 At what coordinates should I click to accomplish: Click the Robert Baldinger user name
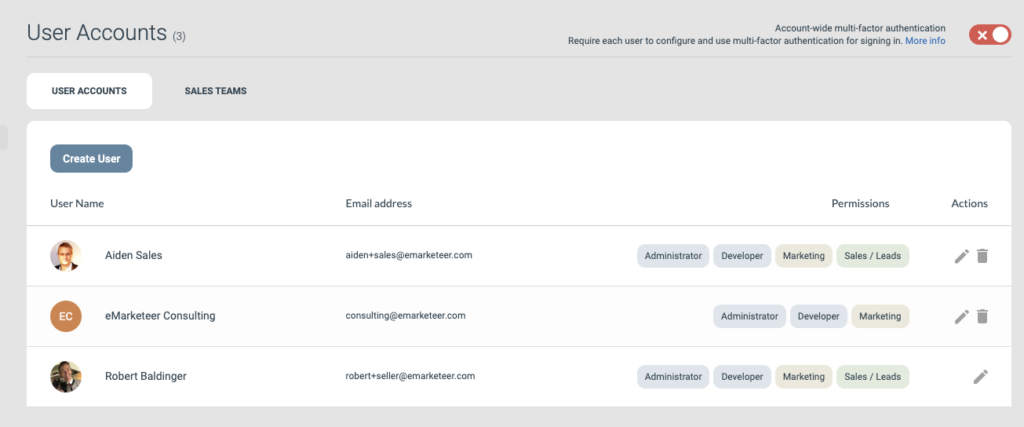point(146,377)
